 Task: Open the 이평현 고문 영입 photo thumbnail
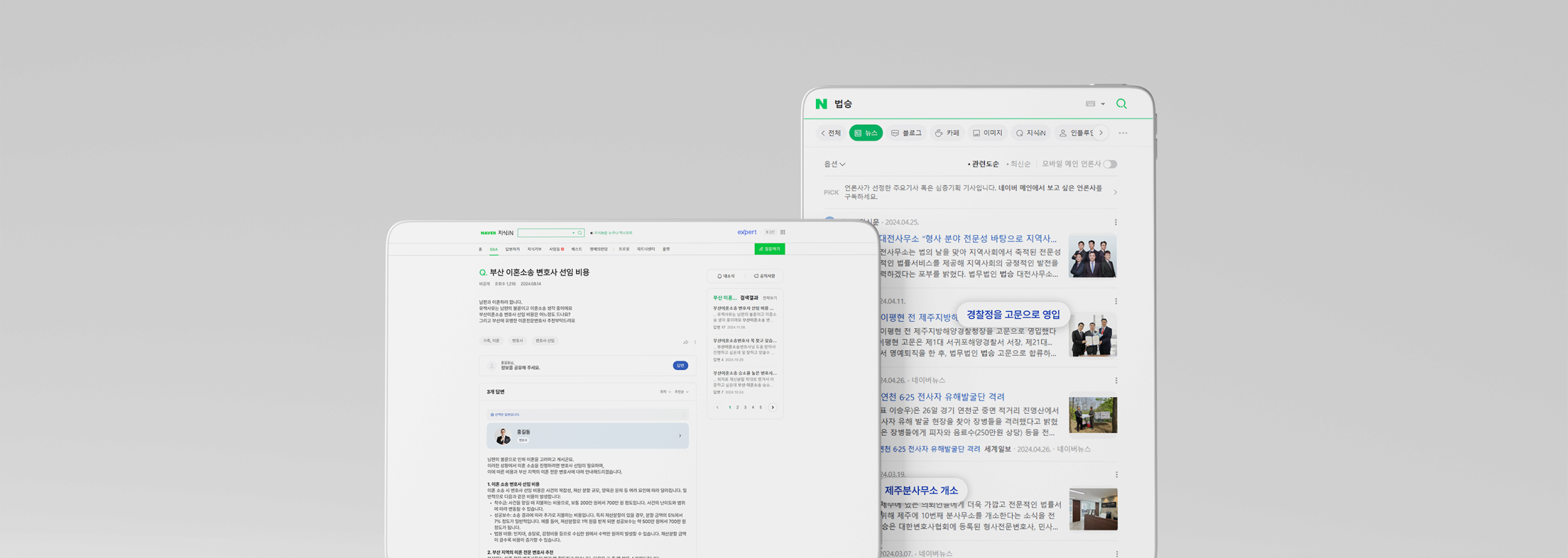point(1093,335)
